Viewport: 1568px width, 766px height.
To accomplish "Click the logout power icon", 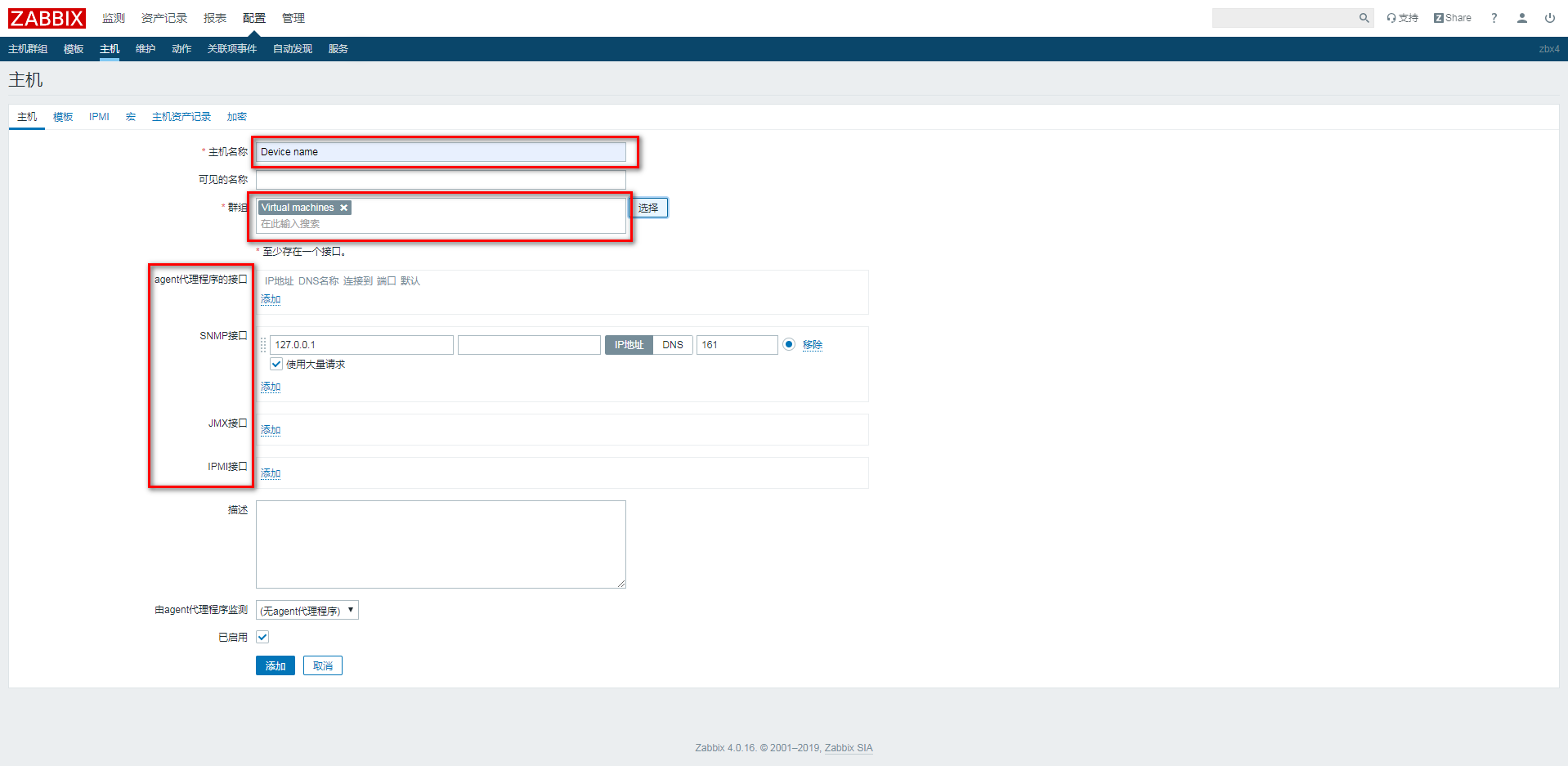I will pyautogui.click(x=1549, y=18).
